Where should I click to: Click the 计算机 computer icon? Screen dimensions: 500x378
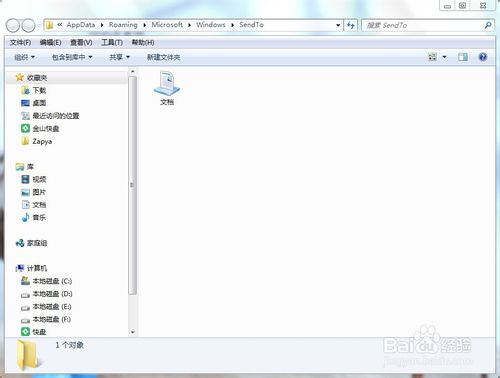20,268
